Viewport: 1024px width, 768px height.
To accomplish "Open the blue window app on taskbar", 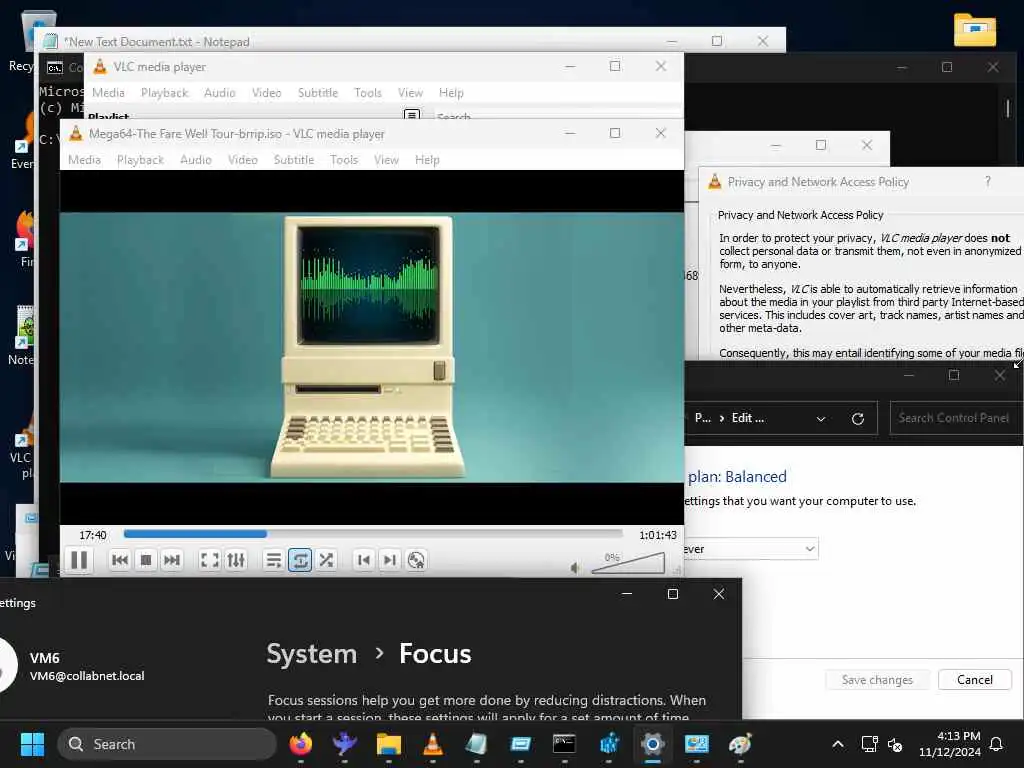I will 520,744.
